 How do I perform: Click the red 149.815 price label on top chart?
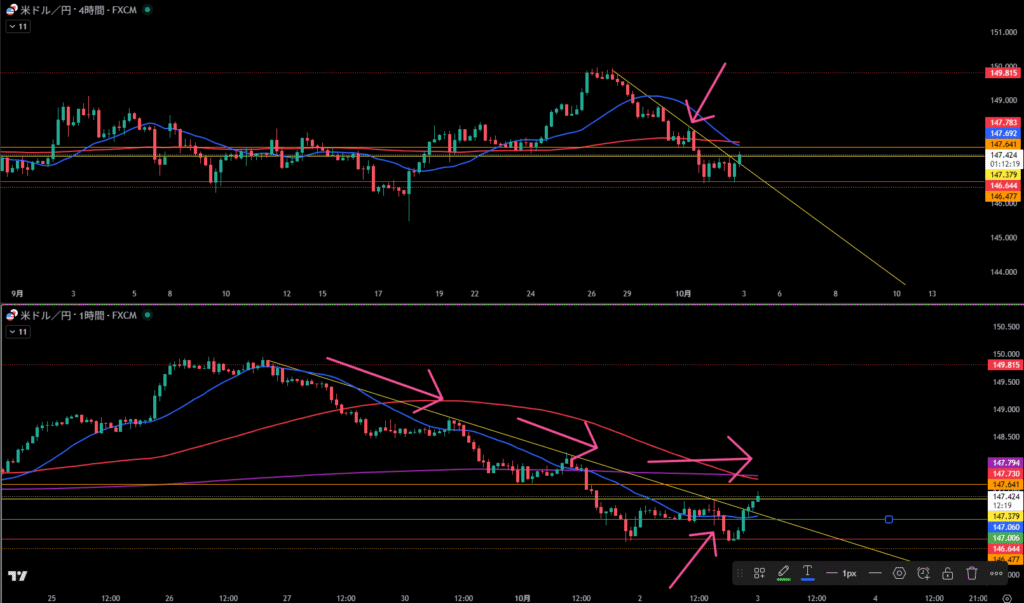point(1003,72)
